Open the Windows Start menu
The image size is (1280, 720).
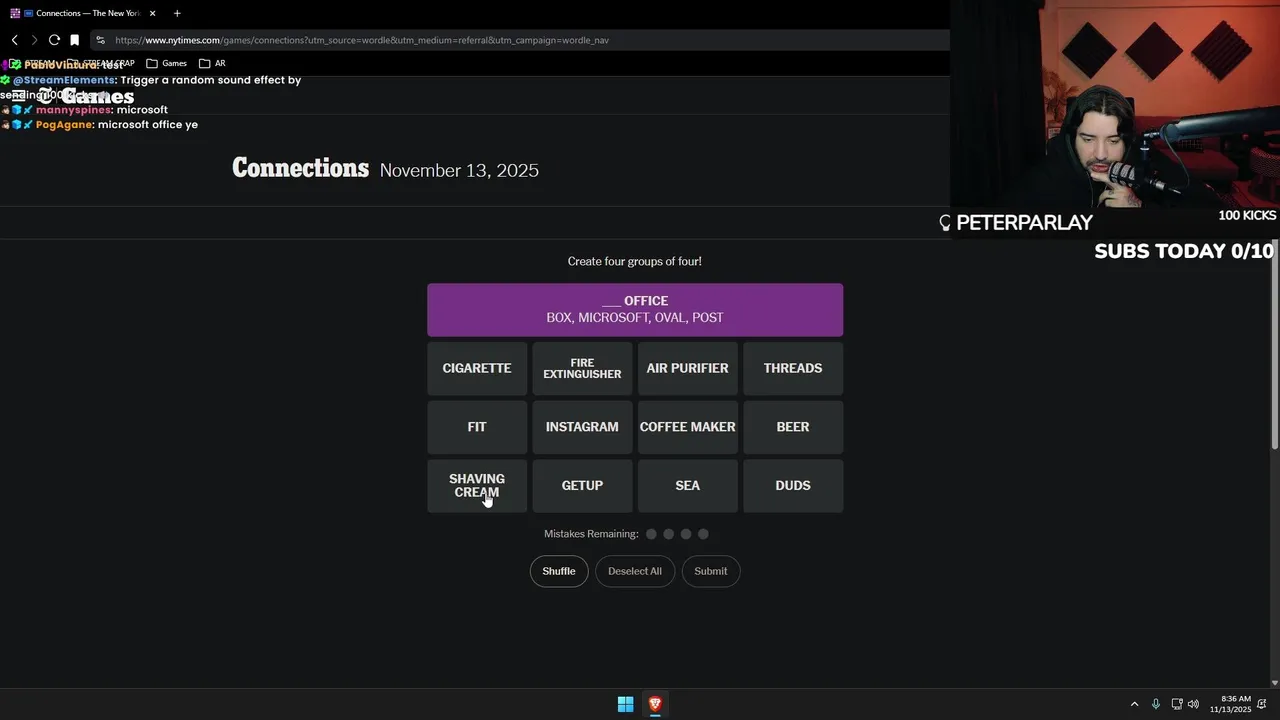click(625, 704)
